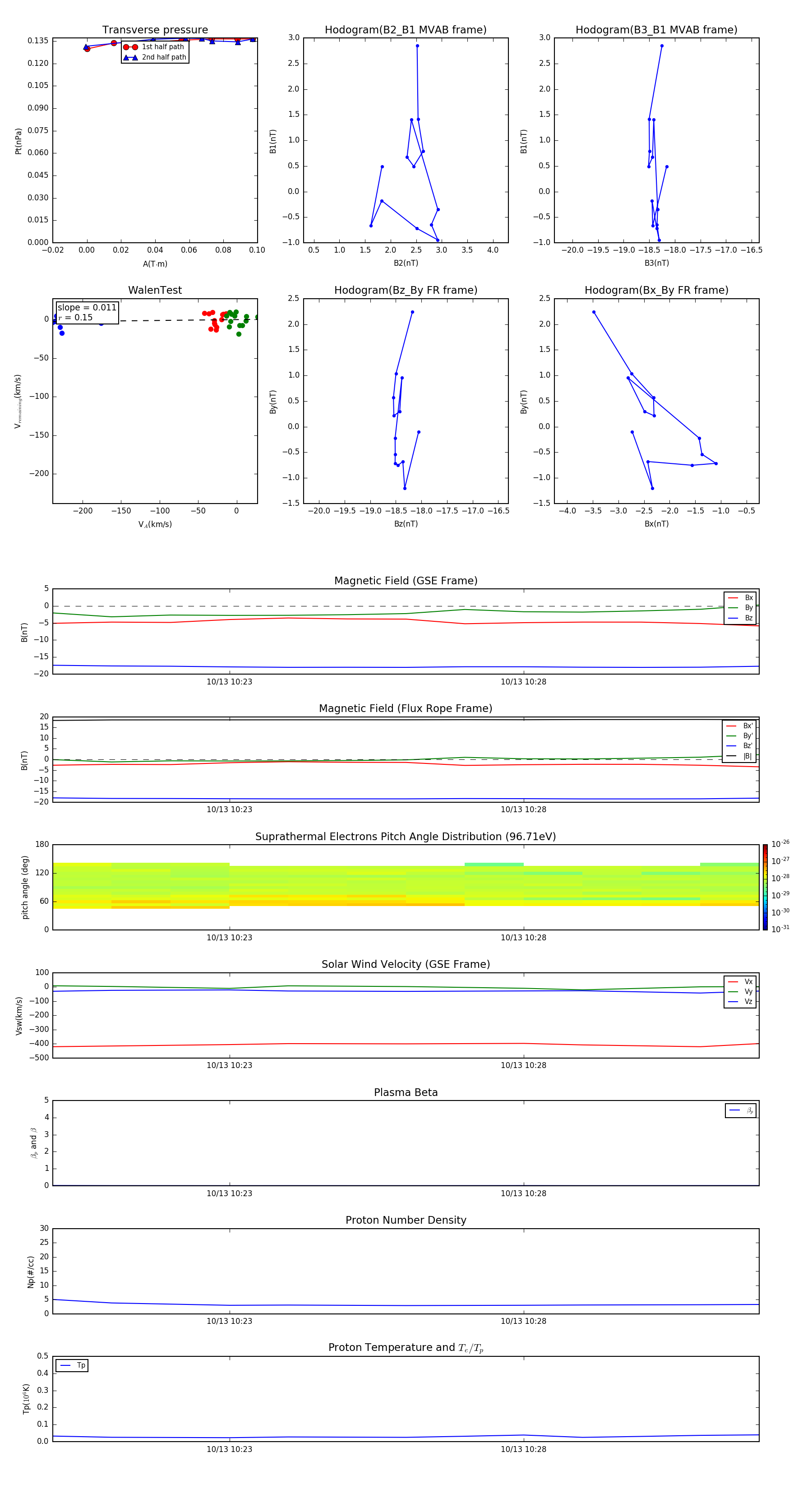Screen dimensions: 812x1489
Task: Click the 'Vx' legend entry in velocity plot
Action: (x=740, y=981)
